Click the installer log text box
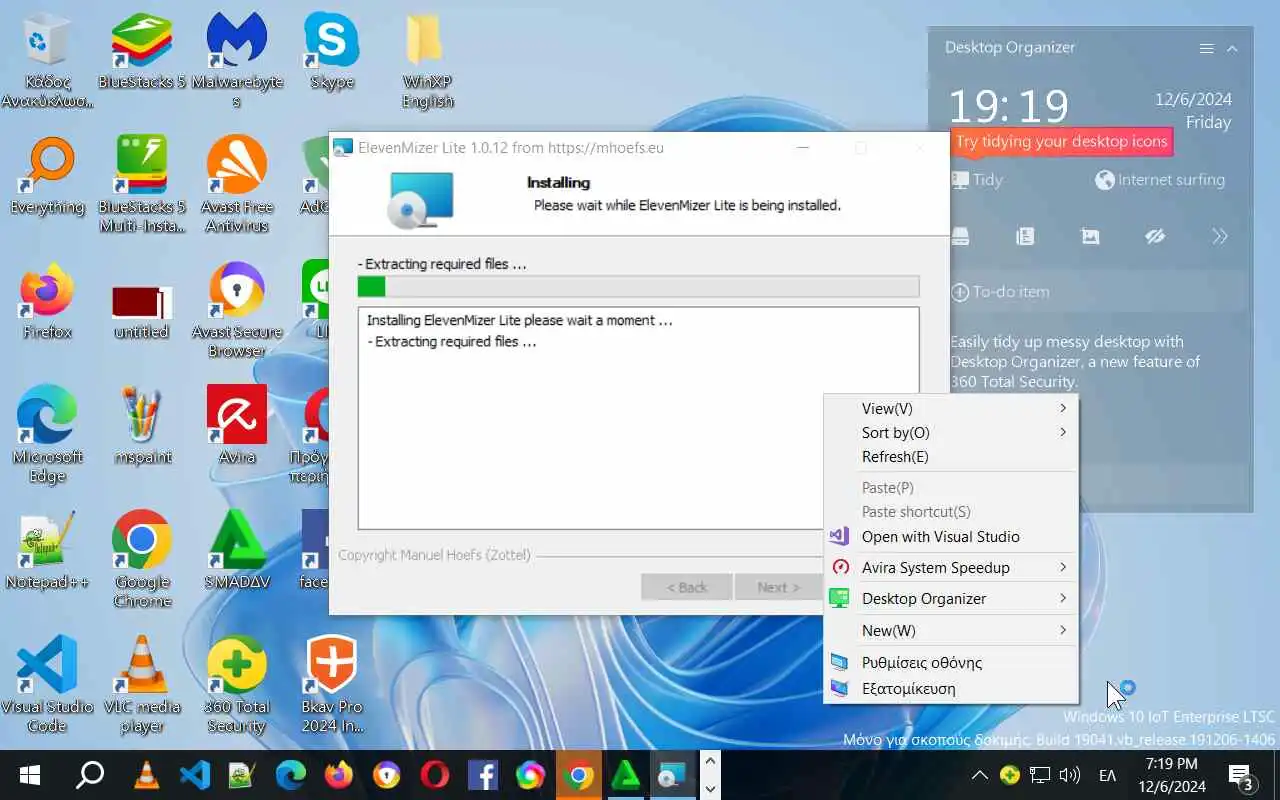The height and width of the screenshot is (800, 1280). 638,418
